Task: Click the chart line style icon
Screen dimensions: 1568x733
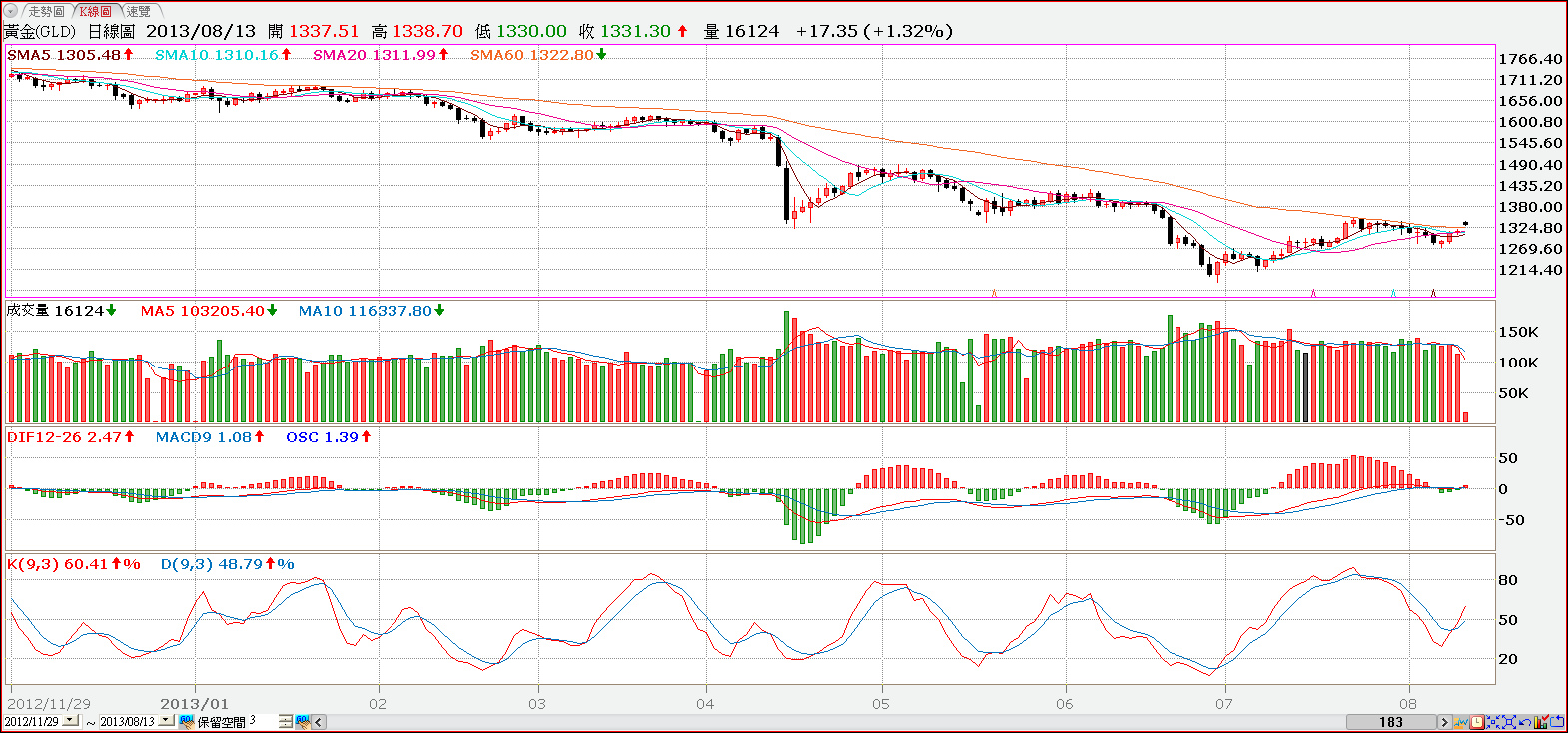Action: 1460,722
